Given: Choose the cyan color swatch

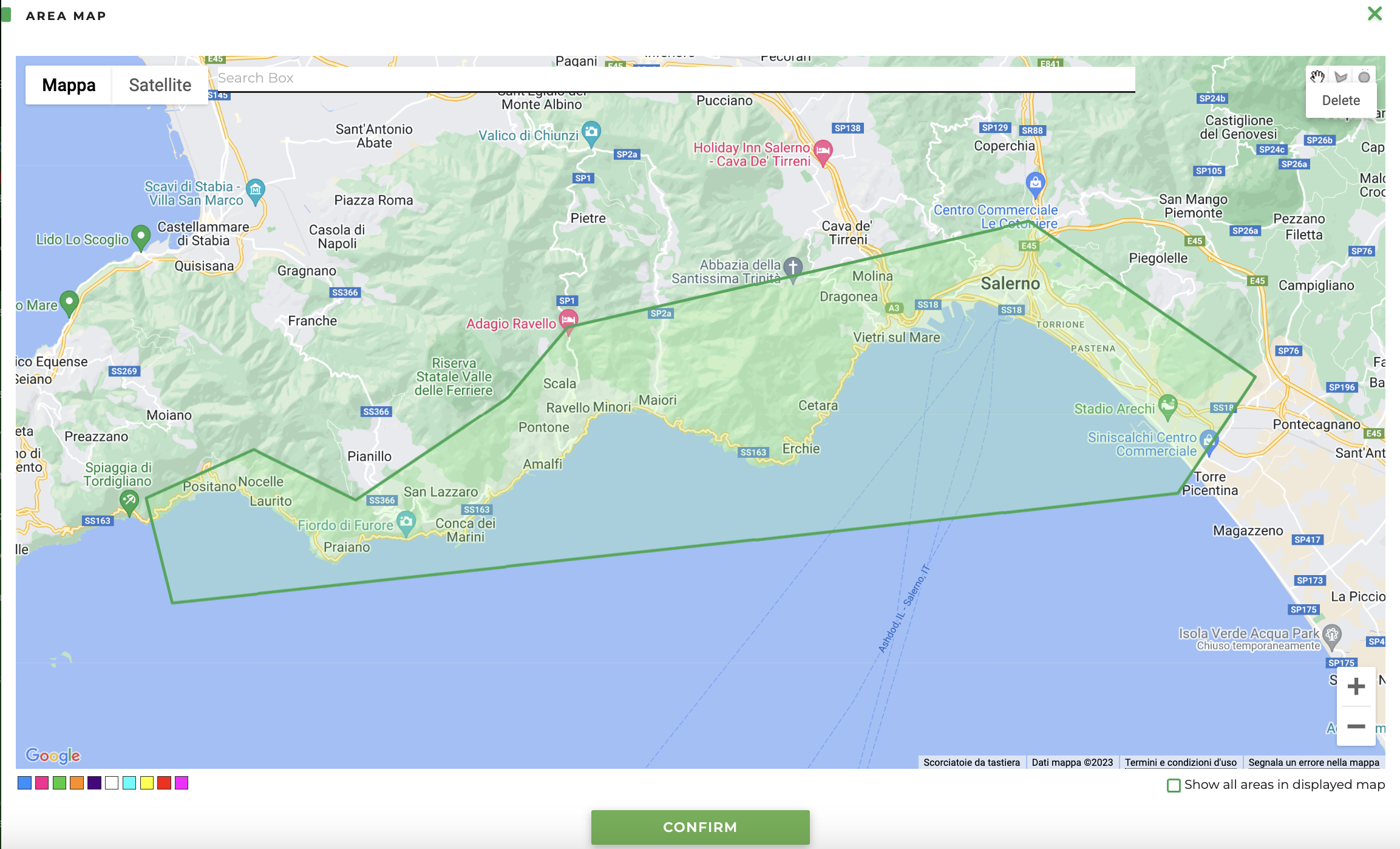Looking at the screenshot, I should coord(129,783).
